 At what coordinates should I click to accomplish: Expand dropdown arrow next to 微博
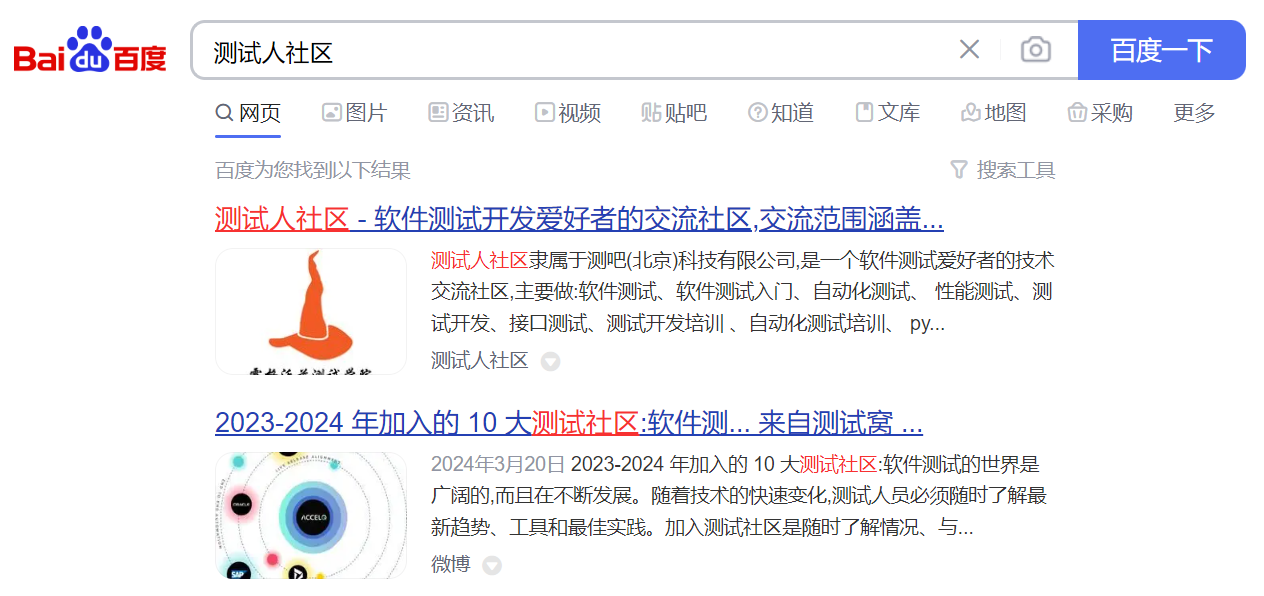pyautogui.click(x=492, y=565)
